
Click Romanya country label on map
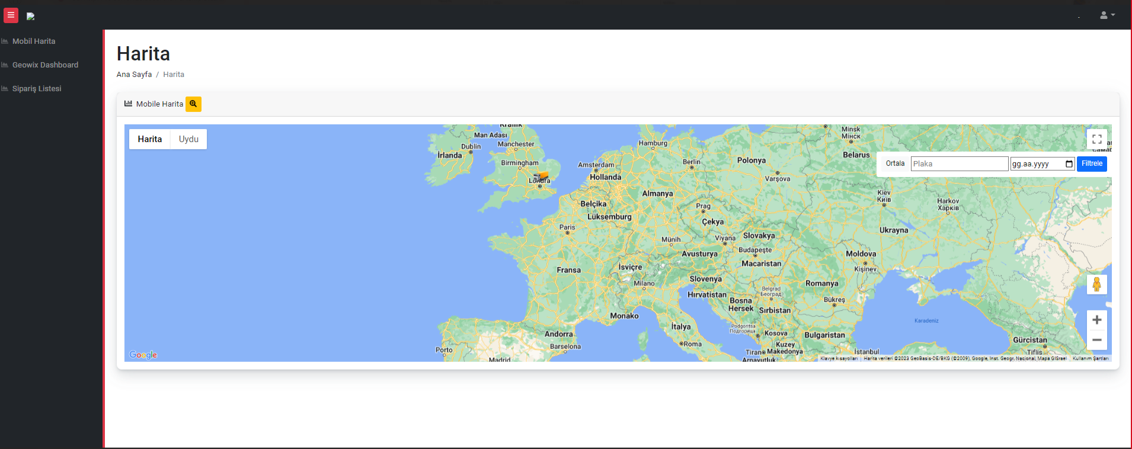click(822, 283)
